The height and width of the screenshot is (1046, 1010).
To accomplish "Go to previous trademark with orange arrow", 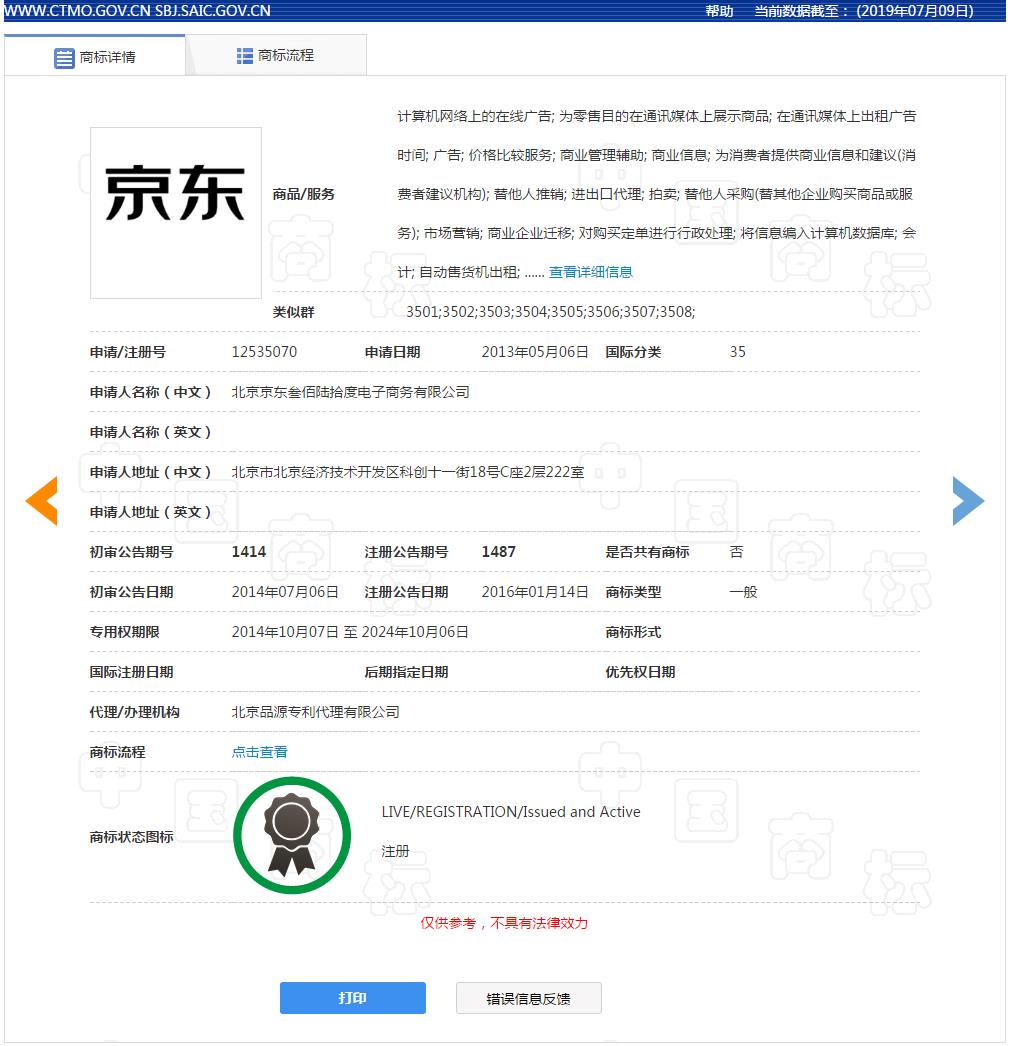I will 41,501.
